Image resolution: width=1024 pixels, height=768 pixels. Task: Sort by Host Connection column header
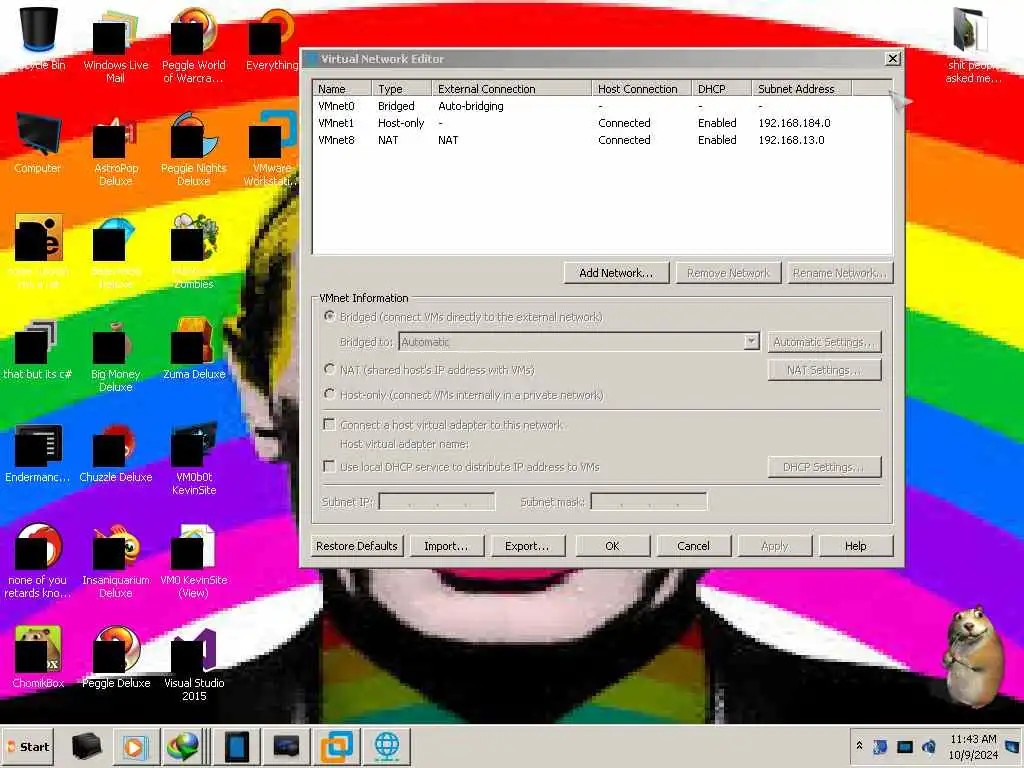(641, 88)
